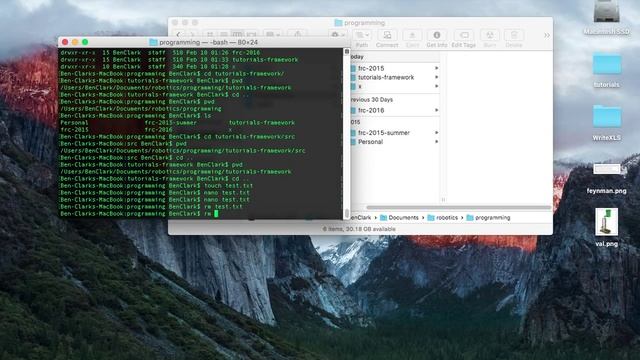Expand the tutorials-framework folder arrow

[436, 77]
